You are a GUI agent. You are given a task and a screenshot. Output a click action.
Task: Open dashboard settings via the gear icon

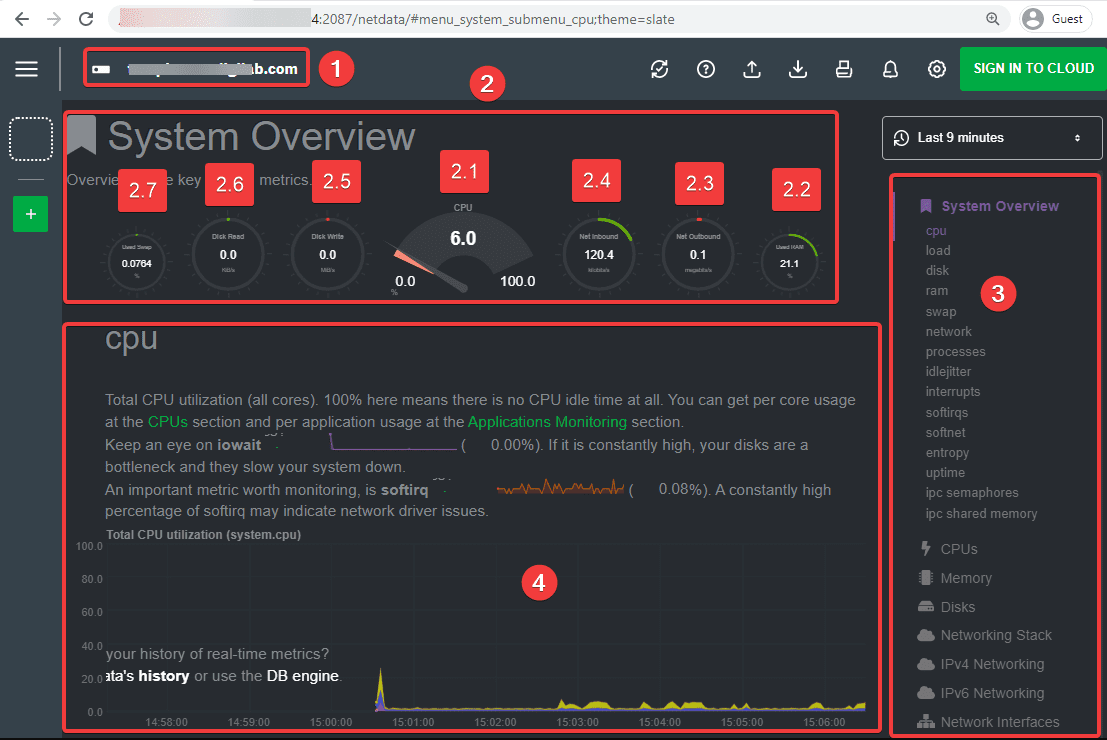(936, 69)
